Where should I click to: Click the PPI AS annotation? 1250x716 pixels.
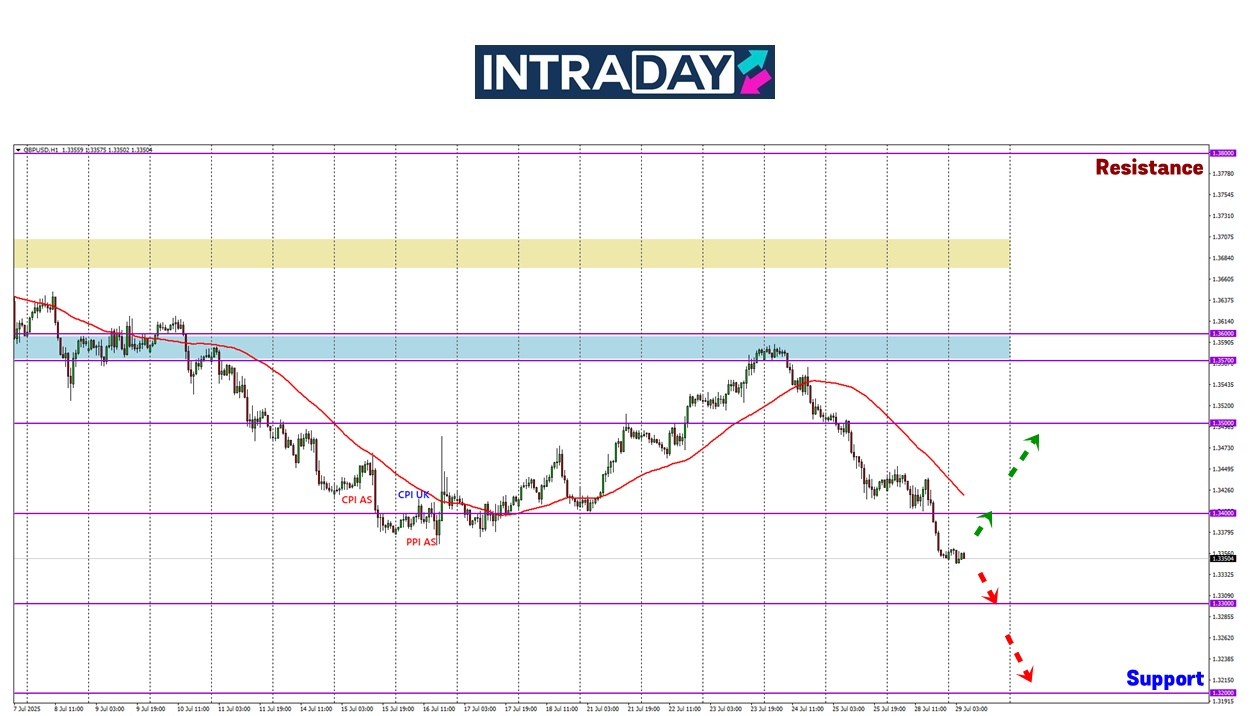click(x=421, y=542)
